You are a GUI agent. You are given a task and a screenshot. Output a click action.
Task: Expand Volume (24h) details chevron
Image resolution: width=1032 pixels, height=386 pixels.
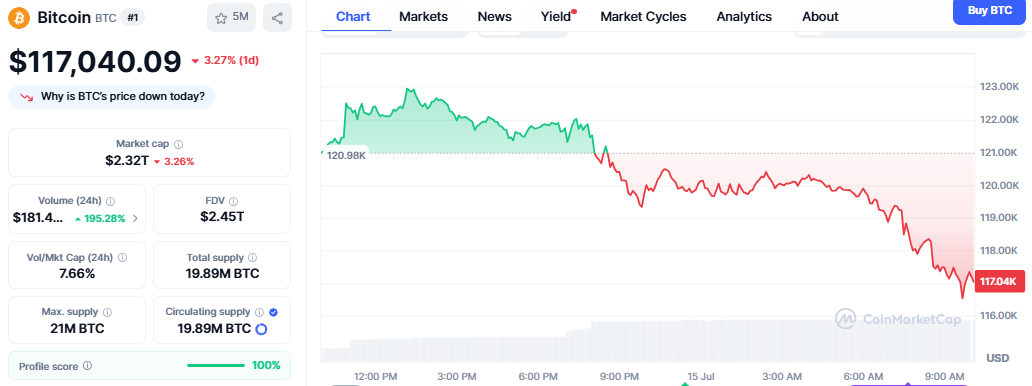(136, 219)
